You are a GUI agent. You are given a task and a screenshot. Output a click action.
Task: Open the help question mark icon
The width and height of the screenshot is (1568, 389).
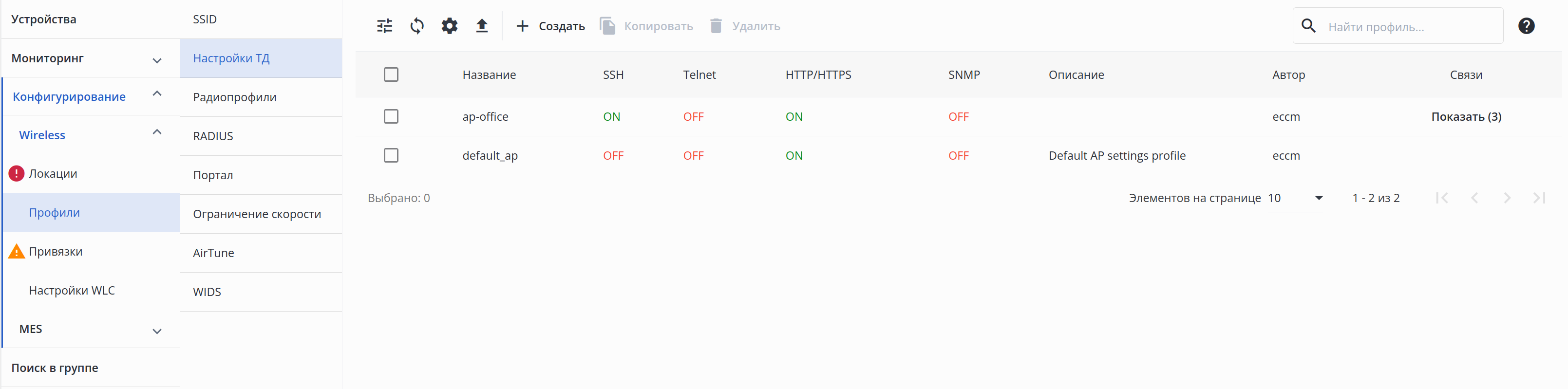(1526, 26)
